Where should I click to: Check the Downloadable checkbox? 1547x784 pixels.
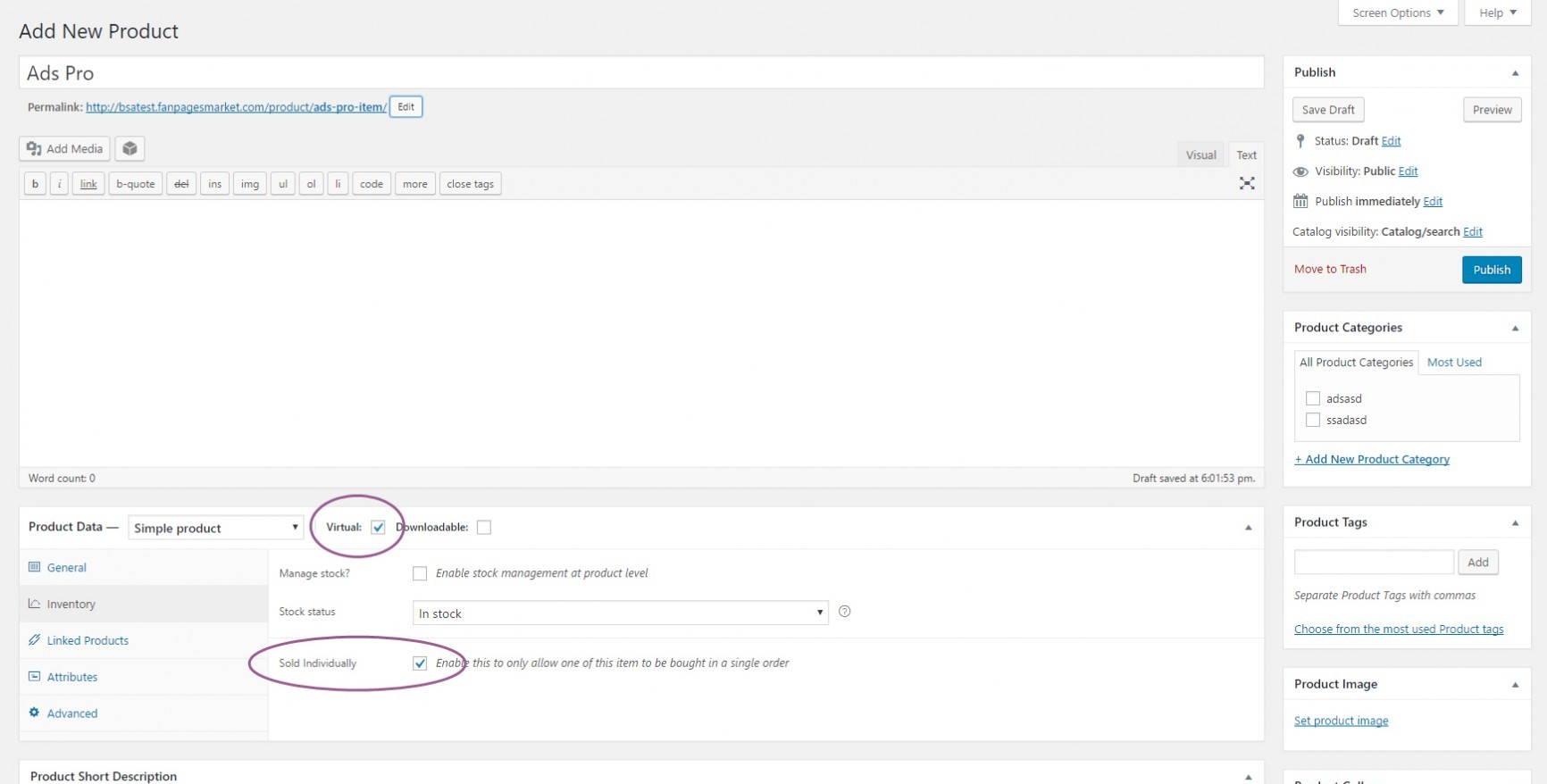(x=484, y=527)
